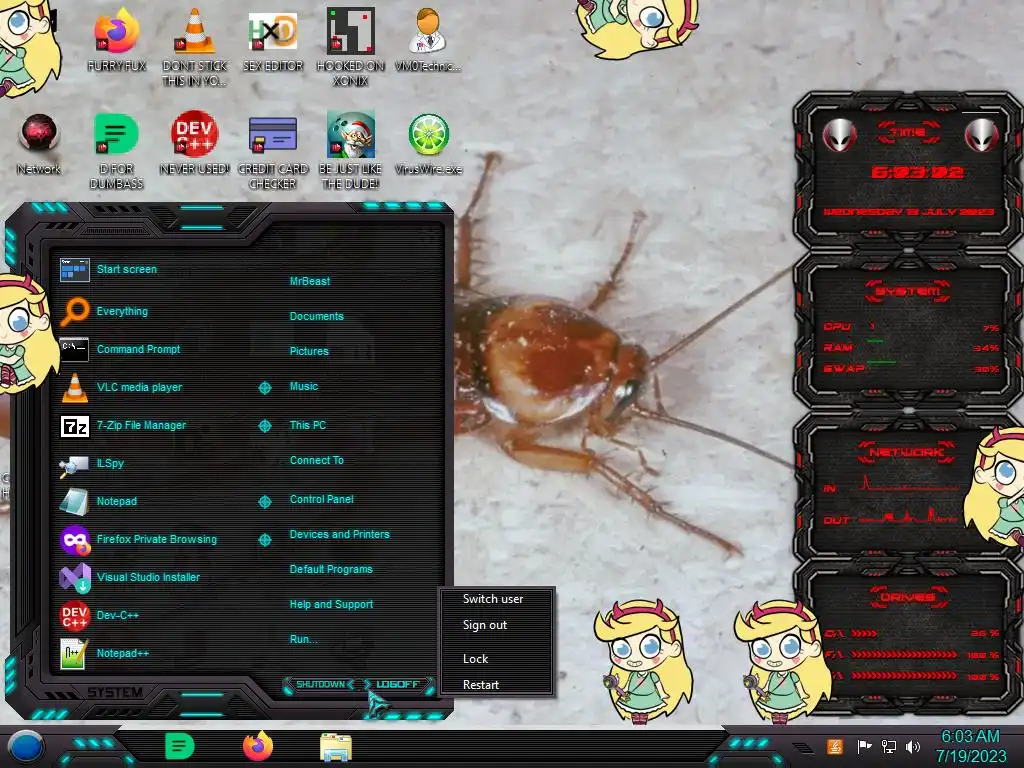1024x768 pixels.
Task: Open BE JUST LIKE THE DUDE icon
Action: click(x=351, y=150)
